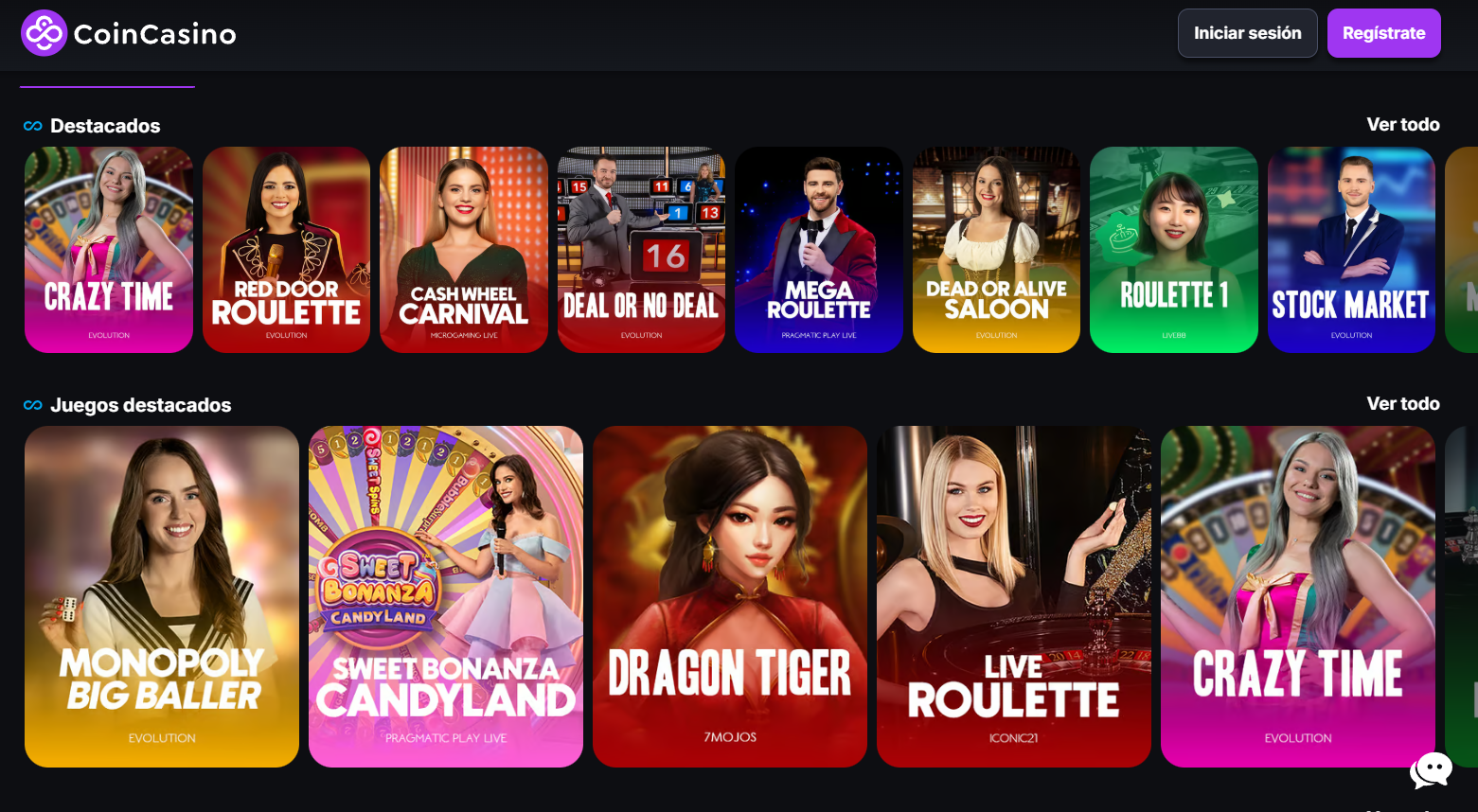Launch Monopoly Big Baller game
Image resolution: width=1478 pixels, height=812 pixels.
162,596
